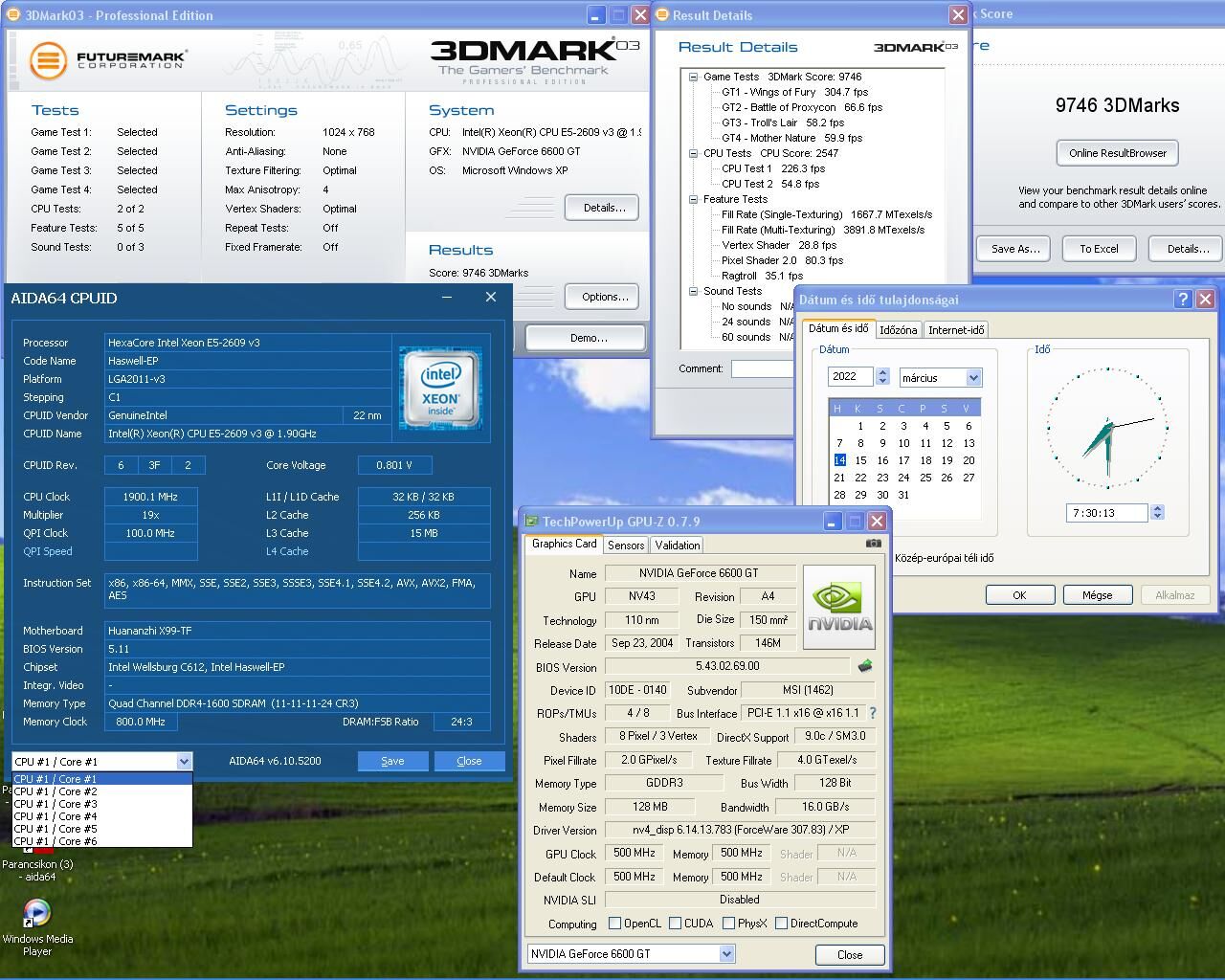Cancel the date dialog with Mégse

(1097, 595)
